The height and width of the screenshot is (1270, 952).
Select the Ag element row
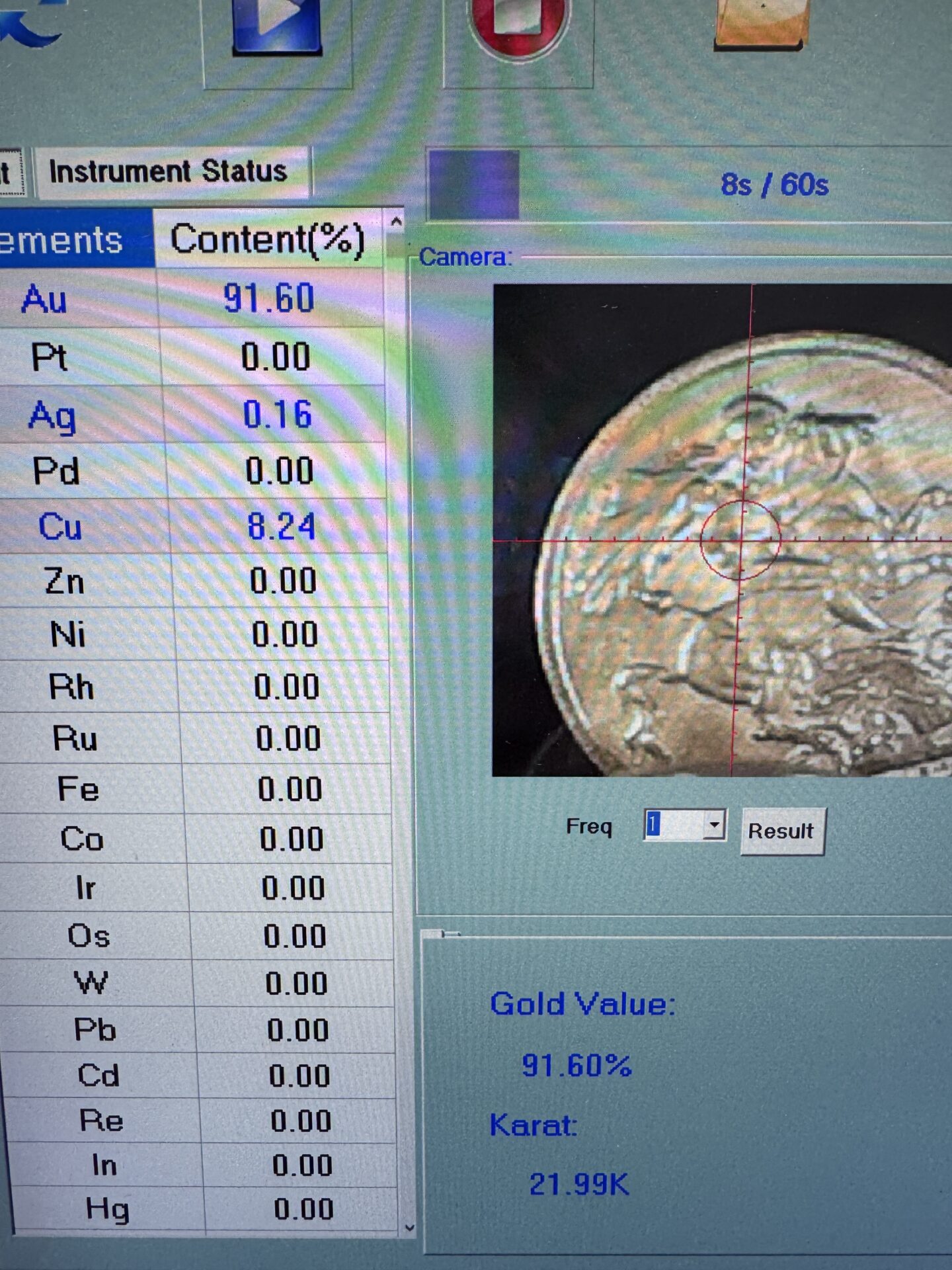pyautogui.click(x=192, y=415)
